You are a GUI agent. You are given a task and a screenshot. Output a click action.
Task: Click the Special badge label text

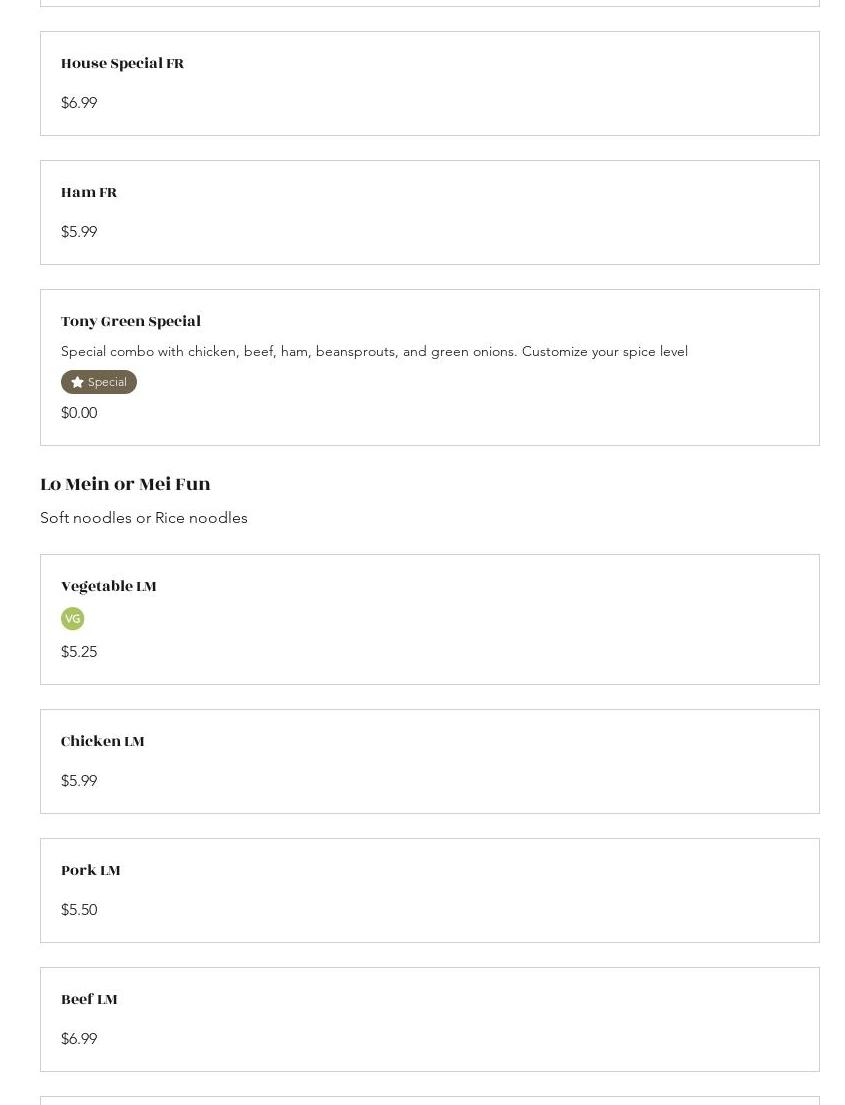[x=107, y=382]
